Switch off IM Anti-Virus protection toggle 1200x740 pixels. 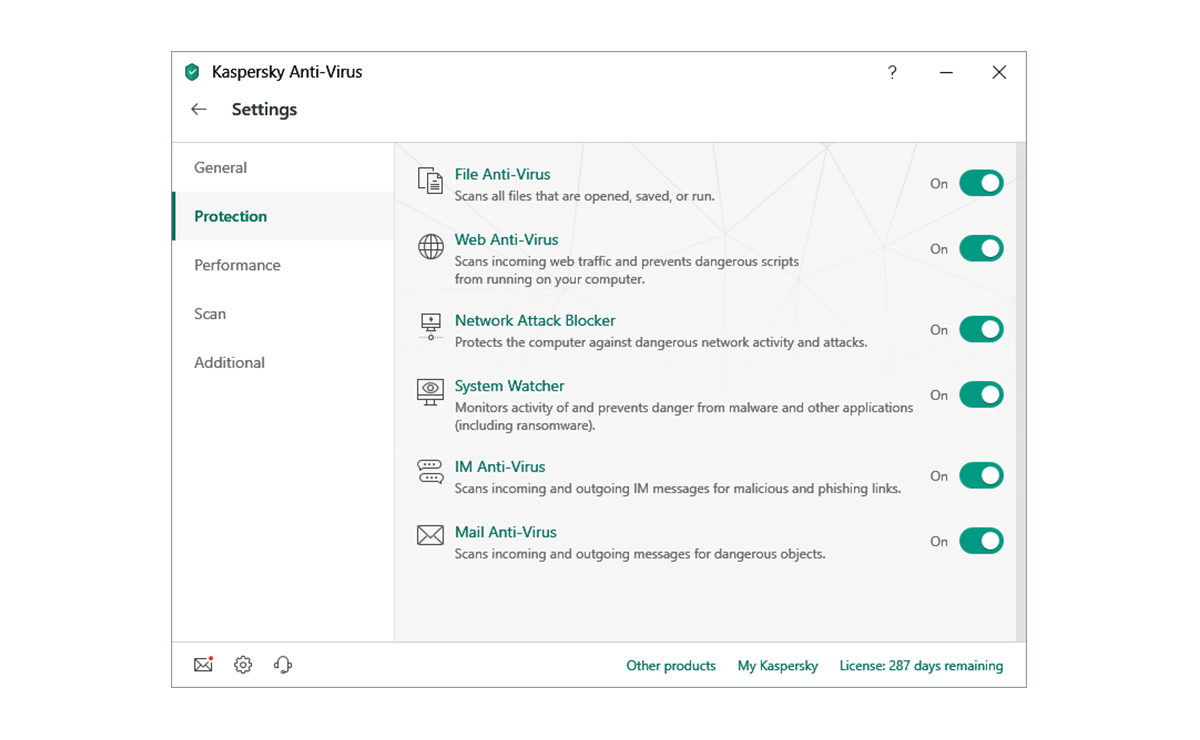981,476
